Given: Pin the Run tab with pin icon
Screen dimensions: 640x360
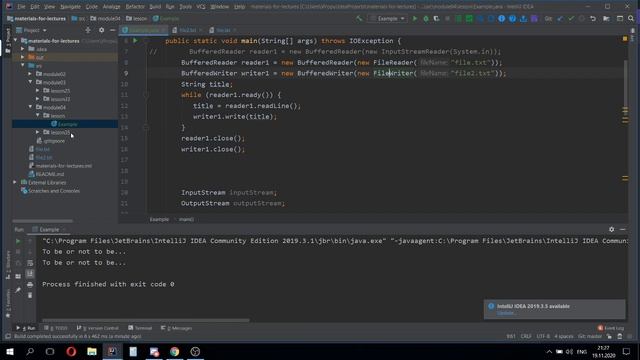Looking at the screenshot, I should point(18,290).
